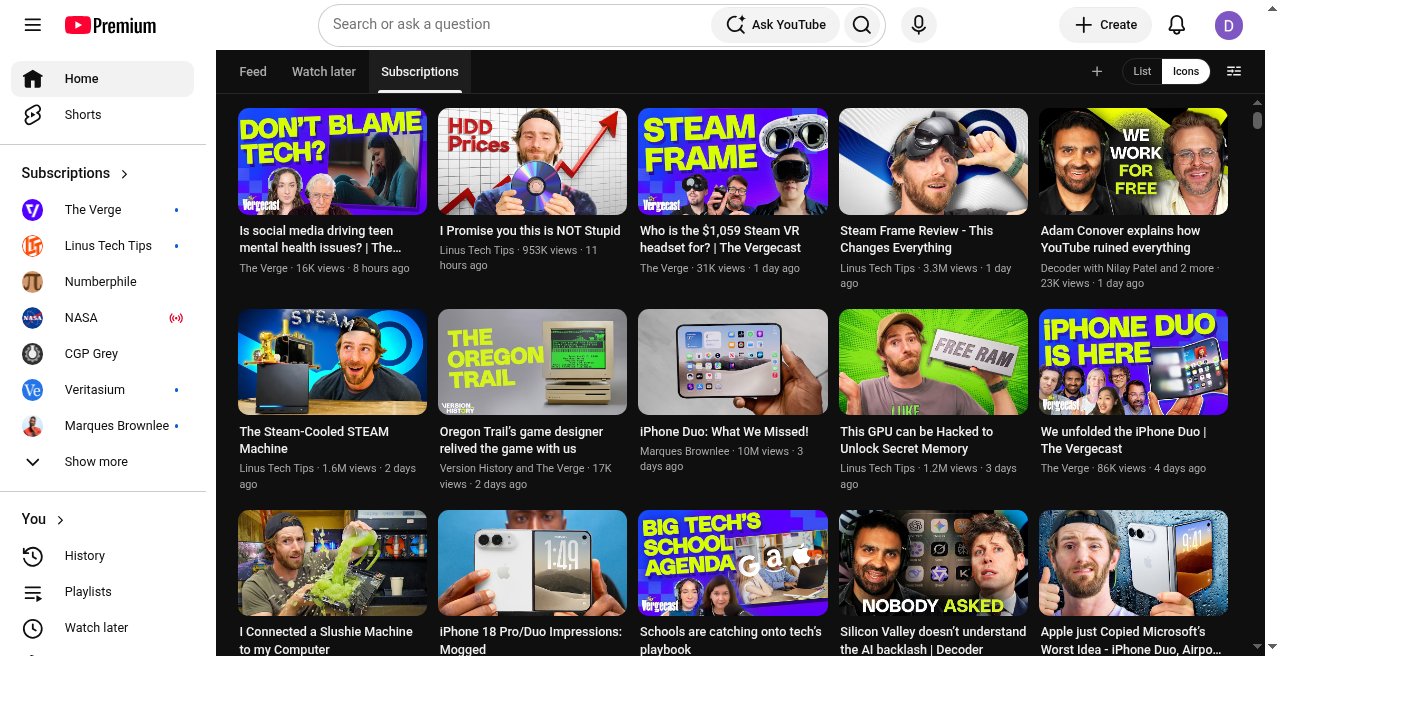Screen dimensions: 1422x728
Task: Click the Playlists icon
Action: 33,592
